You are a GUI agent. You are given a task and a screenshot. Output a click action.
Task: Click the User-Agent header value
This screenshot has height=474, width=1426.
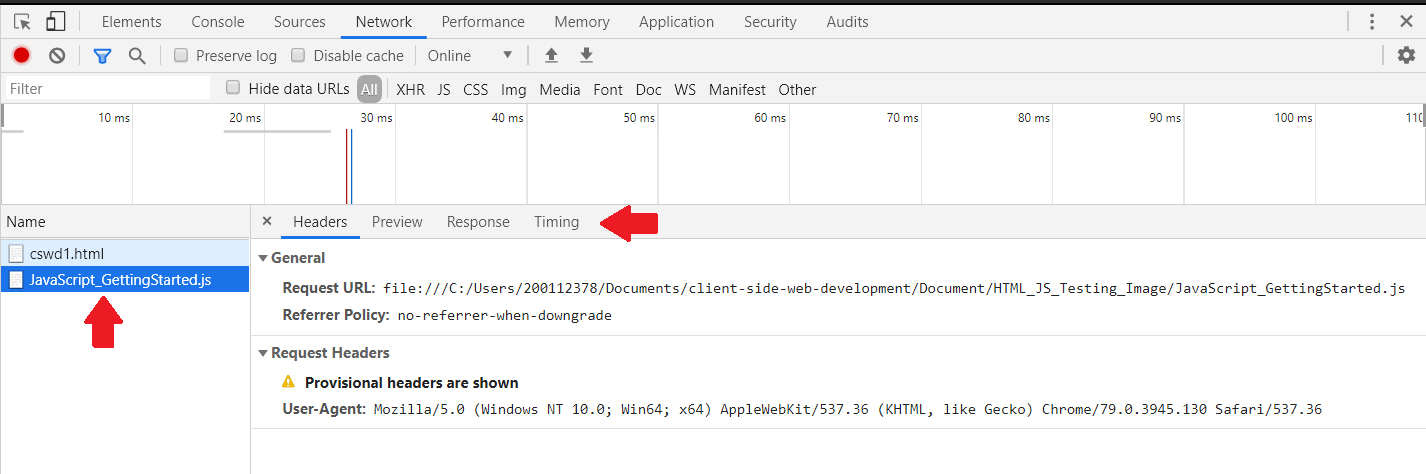848,409
